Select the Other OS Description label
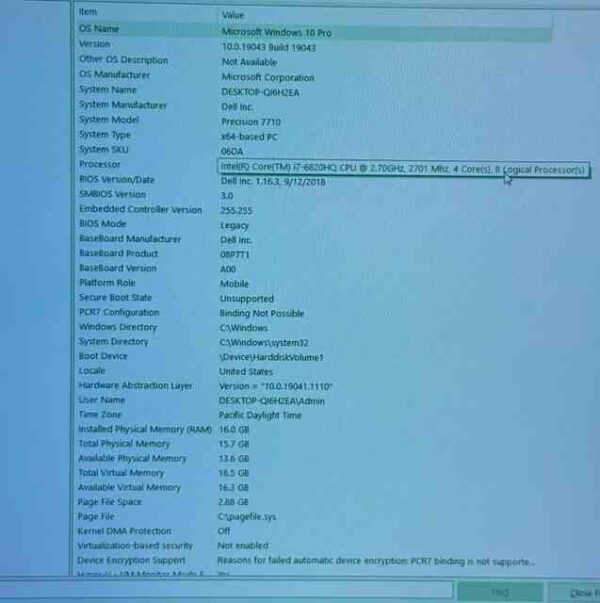The height and width of the screenshot is (603, 600). coord(123,60)
